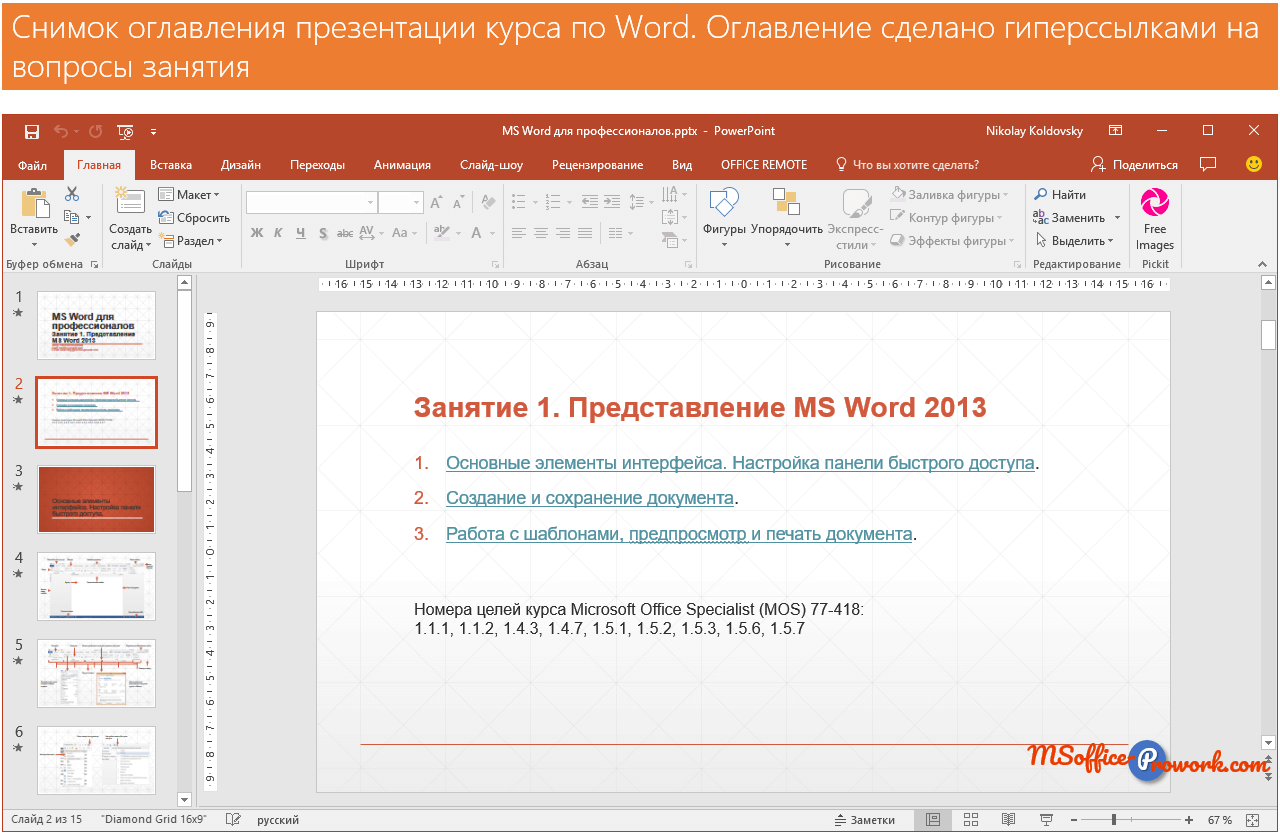Increase font size with the larger A icon
Image resolution: width=1280 pixels, height=835 pixels.
(x=437, y=203)
